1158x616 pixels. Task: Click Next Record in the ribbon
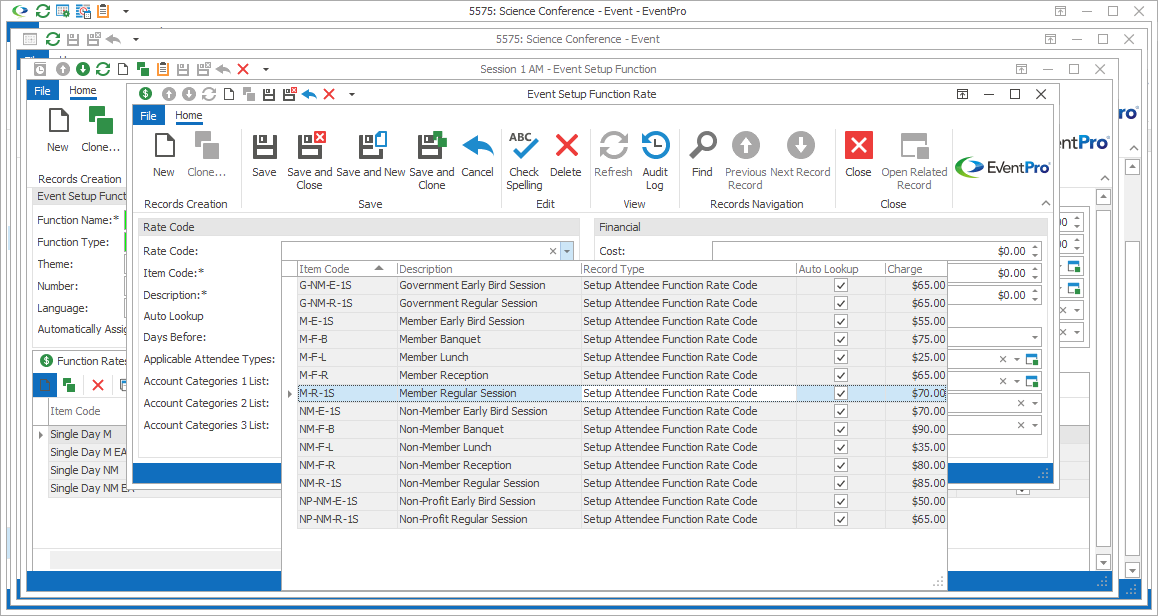tap(801, 156)
